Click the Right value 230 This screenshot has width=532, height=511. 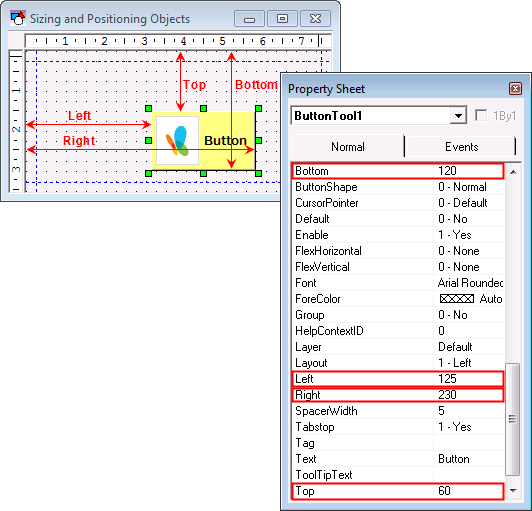pyautogui.click(x=447, y=395)
